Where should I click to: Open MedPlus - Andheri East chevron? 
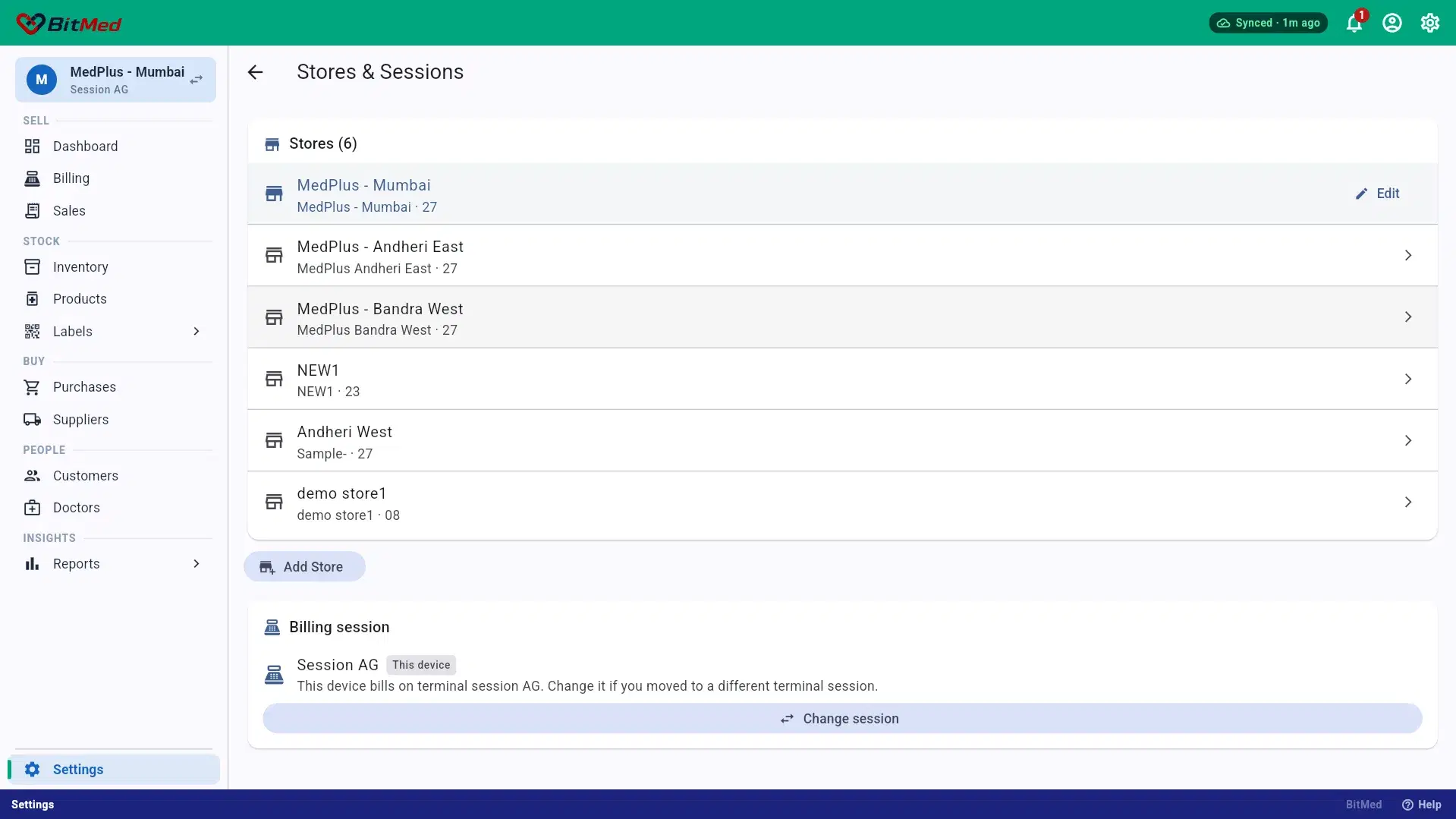pyautogui.click(x=1408, y=256)
